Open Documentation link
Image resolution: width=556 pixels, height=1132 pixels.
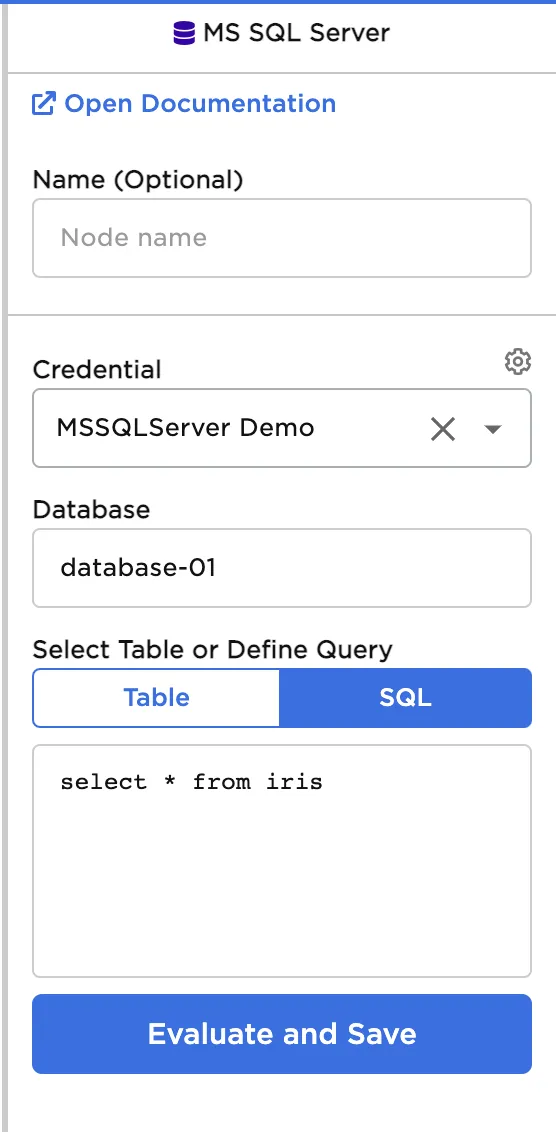click(200, 104)
